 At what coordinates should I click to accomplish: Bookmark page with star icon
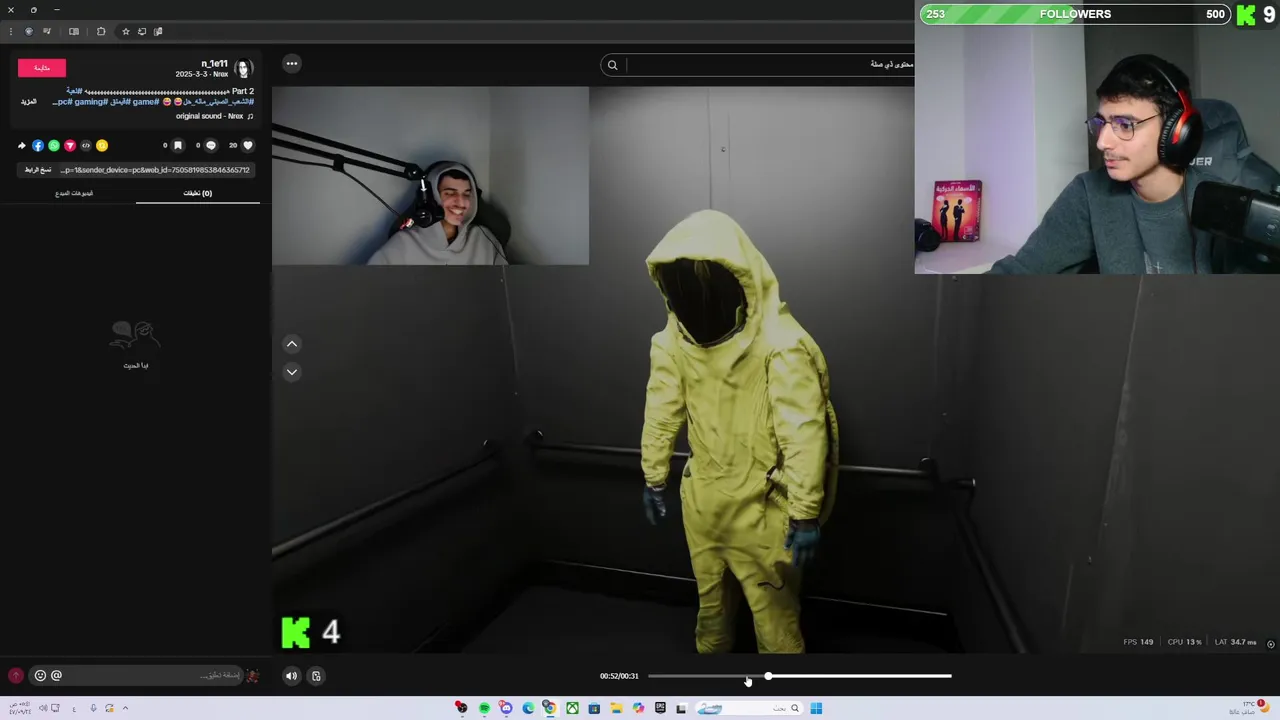click(126, 32)
